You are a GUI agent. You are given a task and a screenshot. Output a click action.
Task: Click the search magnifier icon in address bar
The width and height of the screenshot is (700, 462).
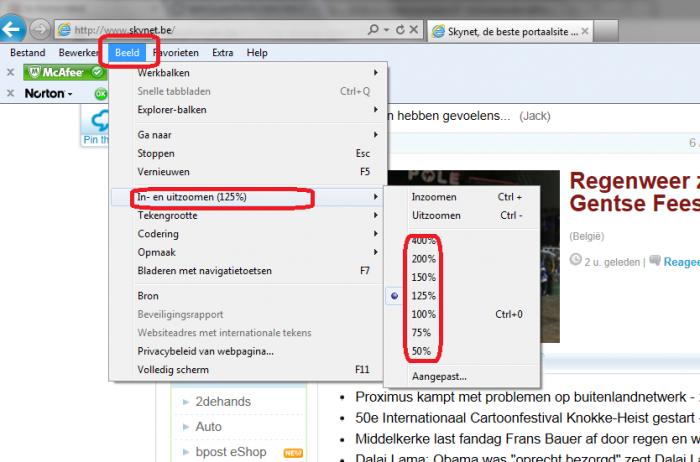point(373,29)
